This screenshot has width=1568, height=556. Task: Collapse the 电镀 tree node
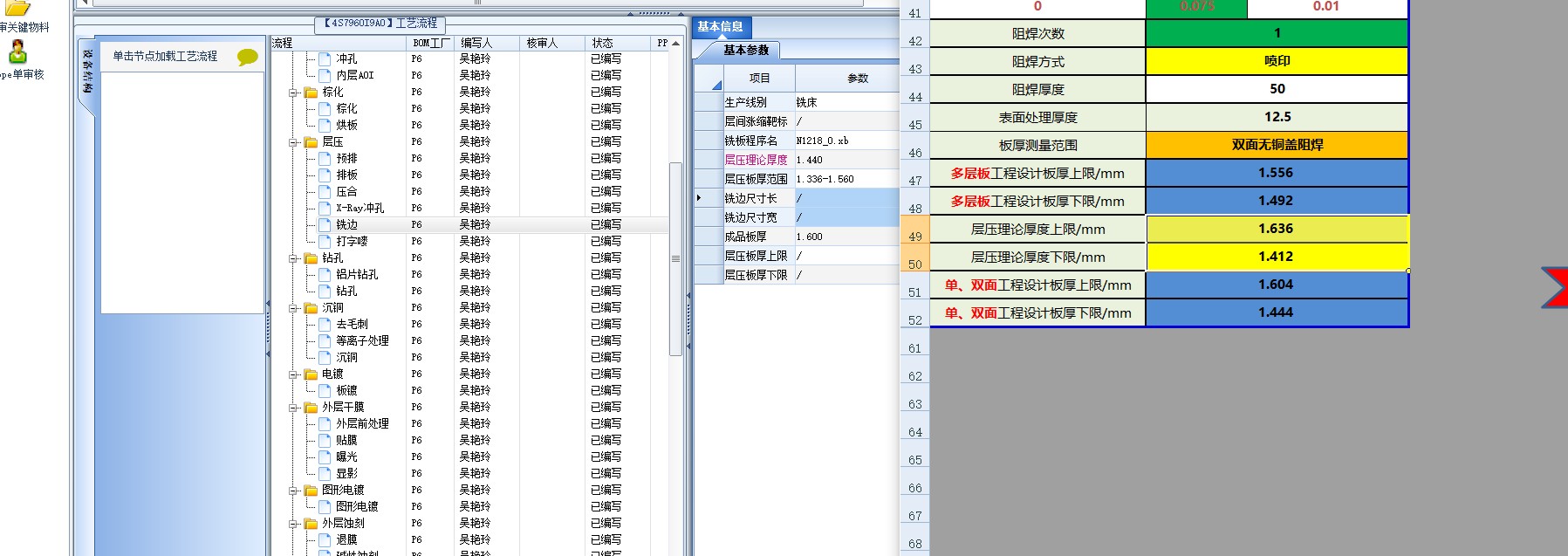tap(294, 374)
